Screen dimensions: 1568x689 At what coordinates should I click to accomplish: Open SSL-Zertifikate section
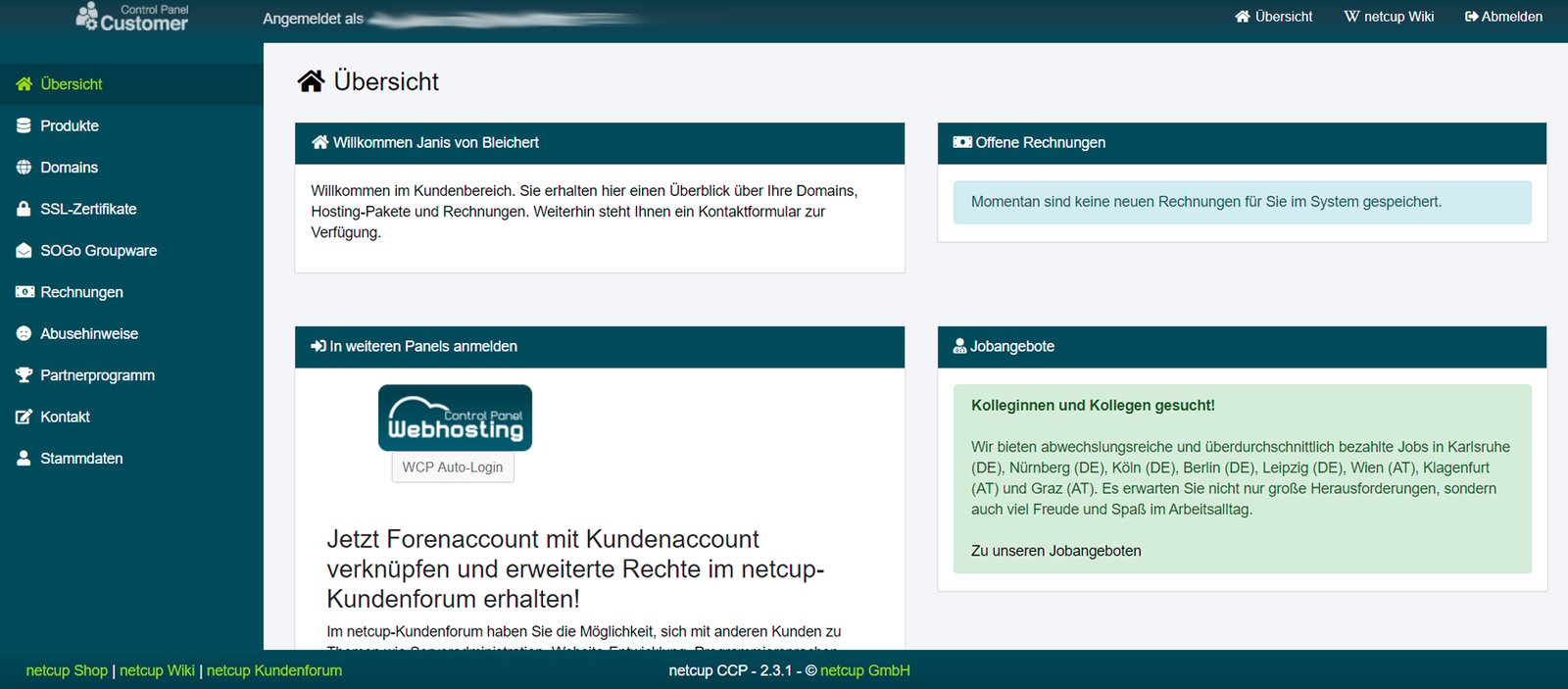(x=131, y=209)
